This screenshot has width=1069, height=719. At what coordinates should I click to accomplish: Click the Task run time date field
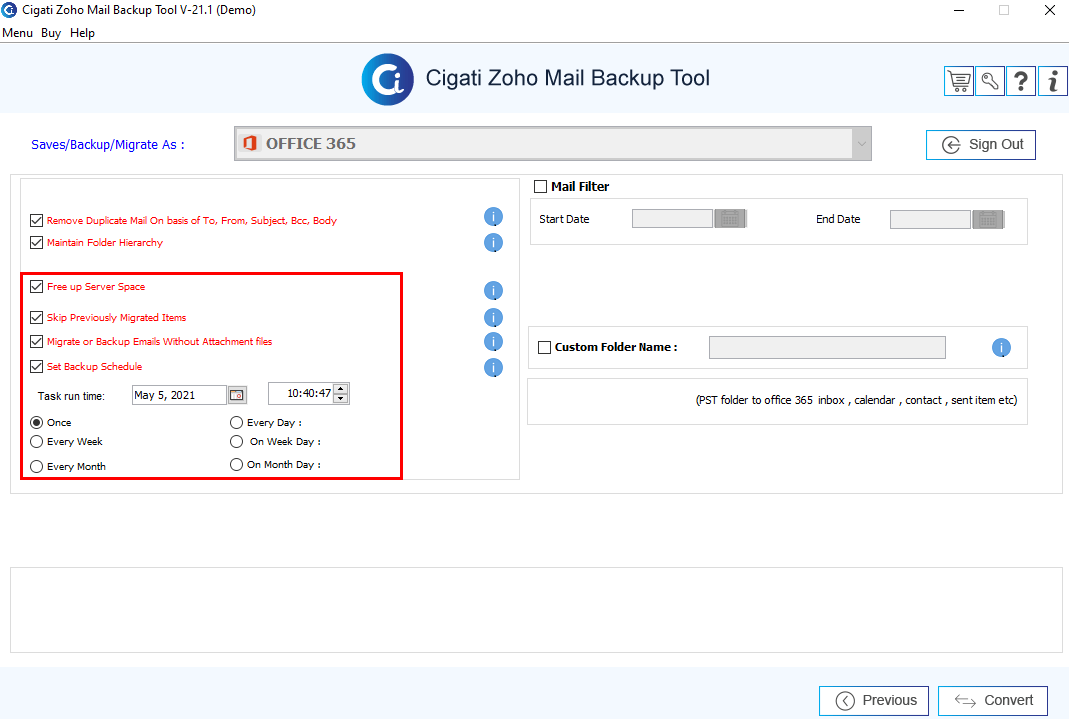pyautogui.click(x=179, y=395)
